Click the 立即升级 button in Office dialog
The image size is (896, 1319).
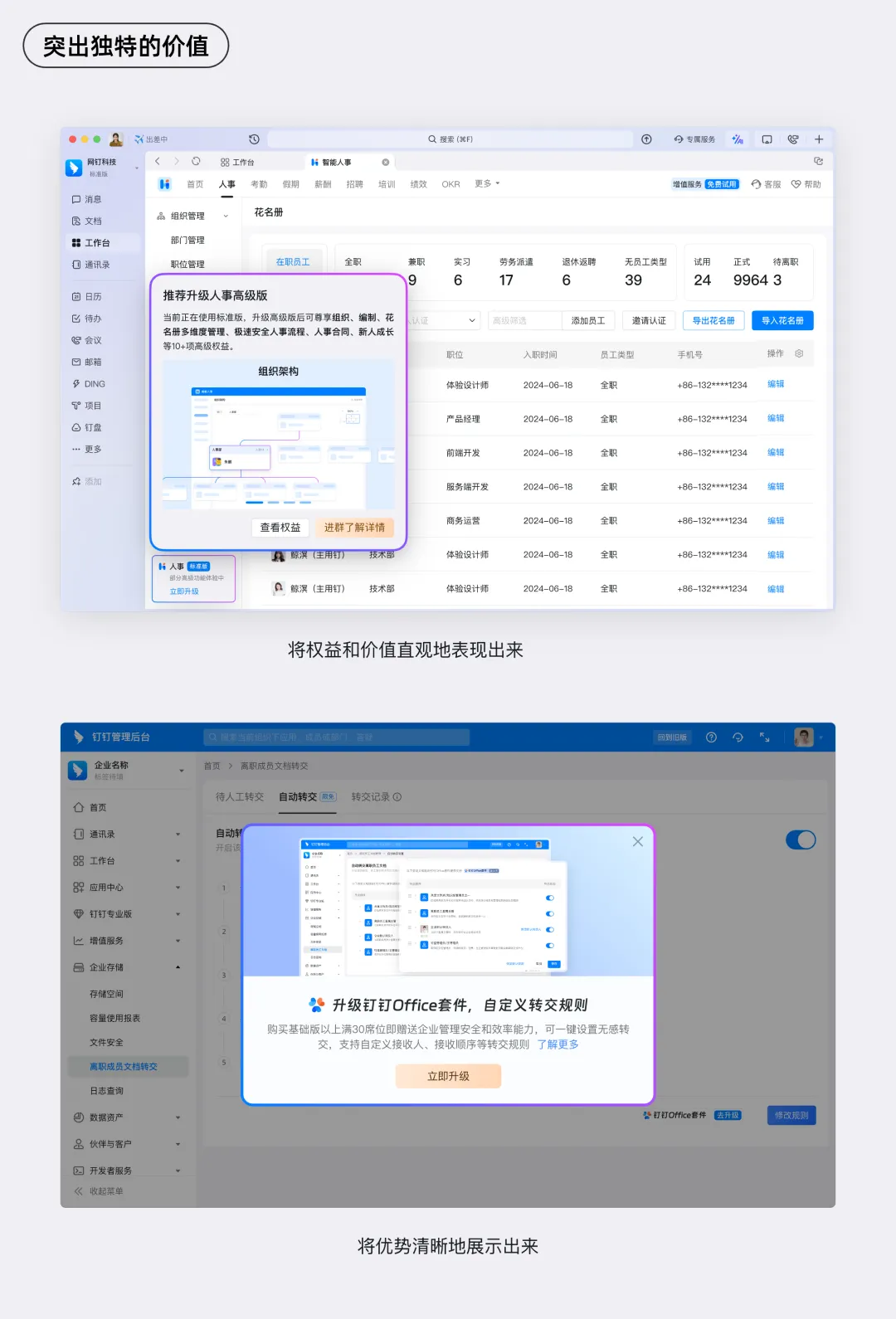[x=448, y=1076]
